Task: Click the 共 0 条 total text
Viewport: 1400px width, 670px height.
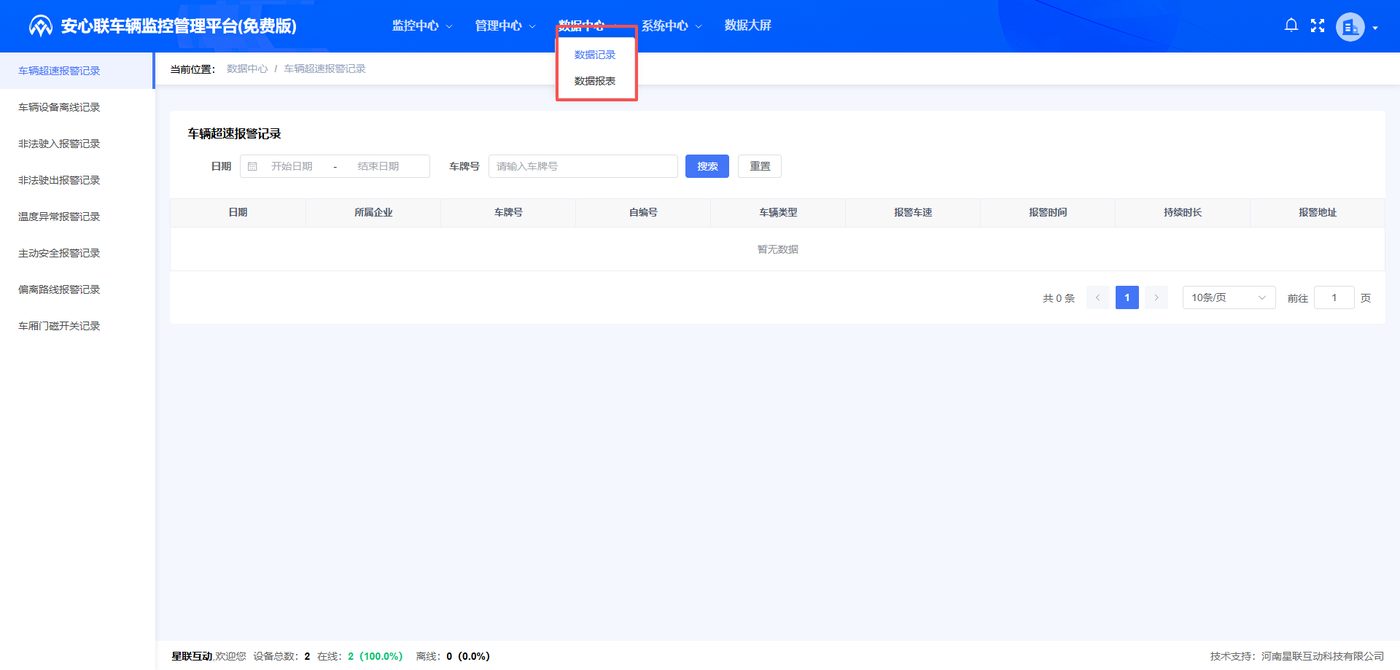Action: (x=1058, y=298)
